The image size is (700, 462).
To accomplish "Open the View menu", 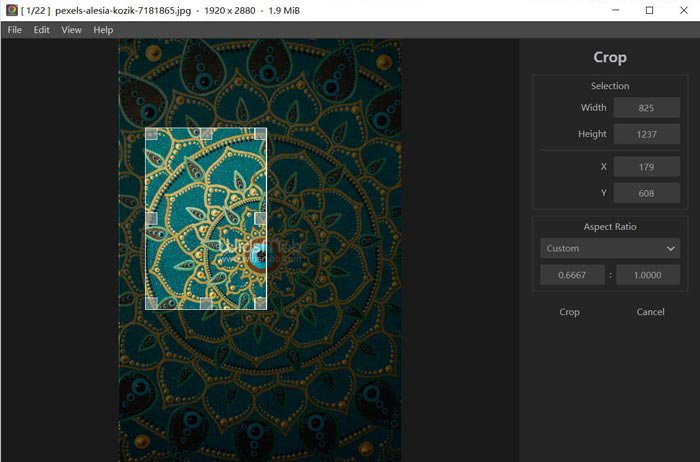I will [x=71, y=30].
